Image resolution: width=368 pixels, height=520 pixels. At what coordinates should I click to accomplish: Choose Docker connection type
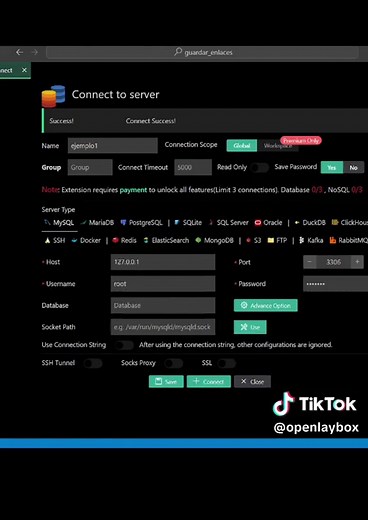86,240
